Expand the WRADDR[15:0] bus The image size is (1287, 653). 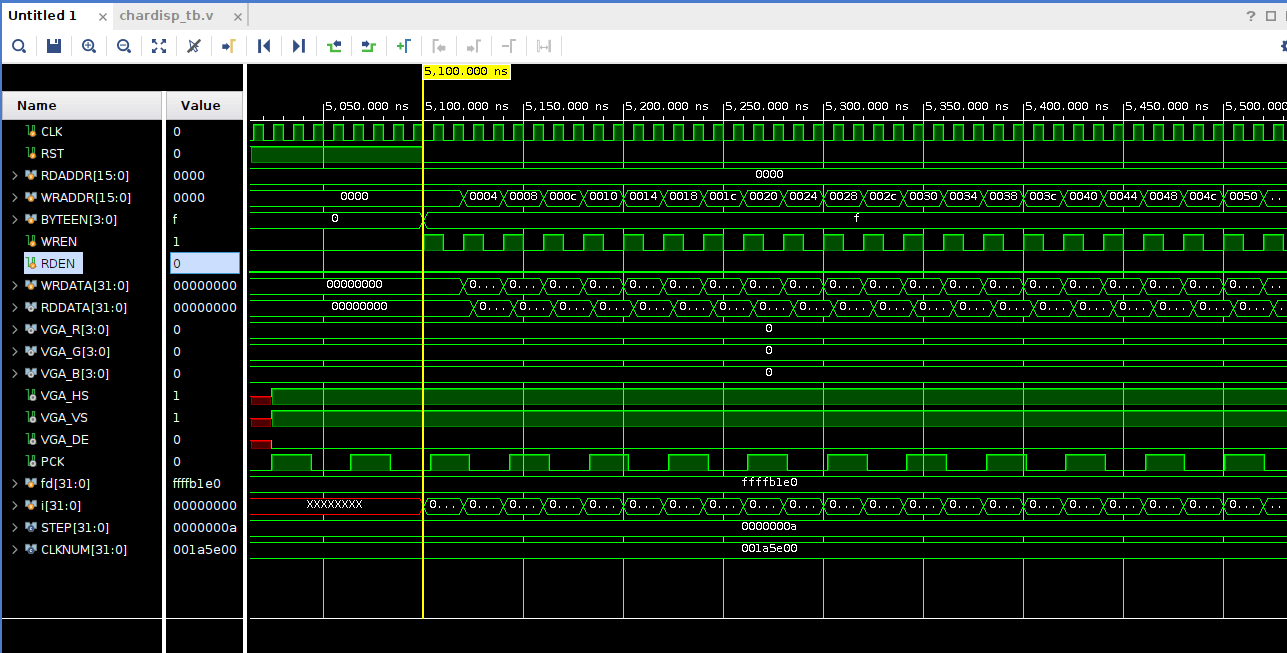tap(14, 197)
